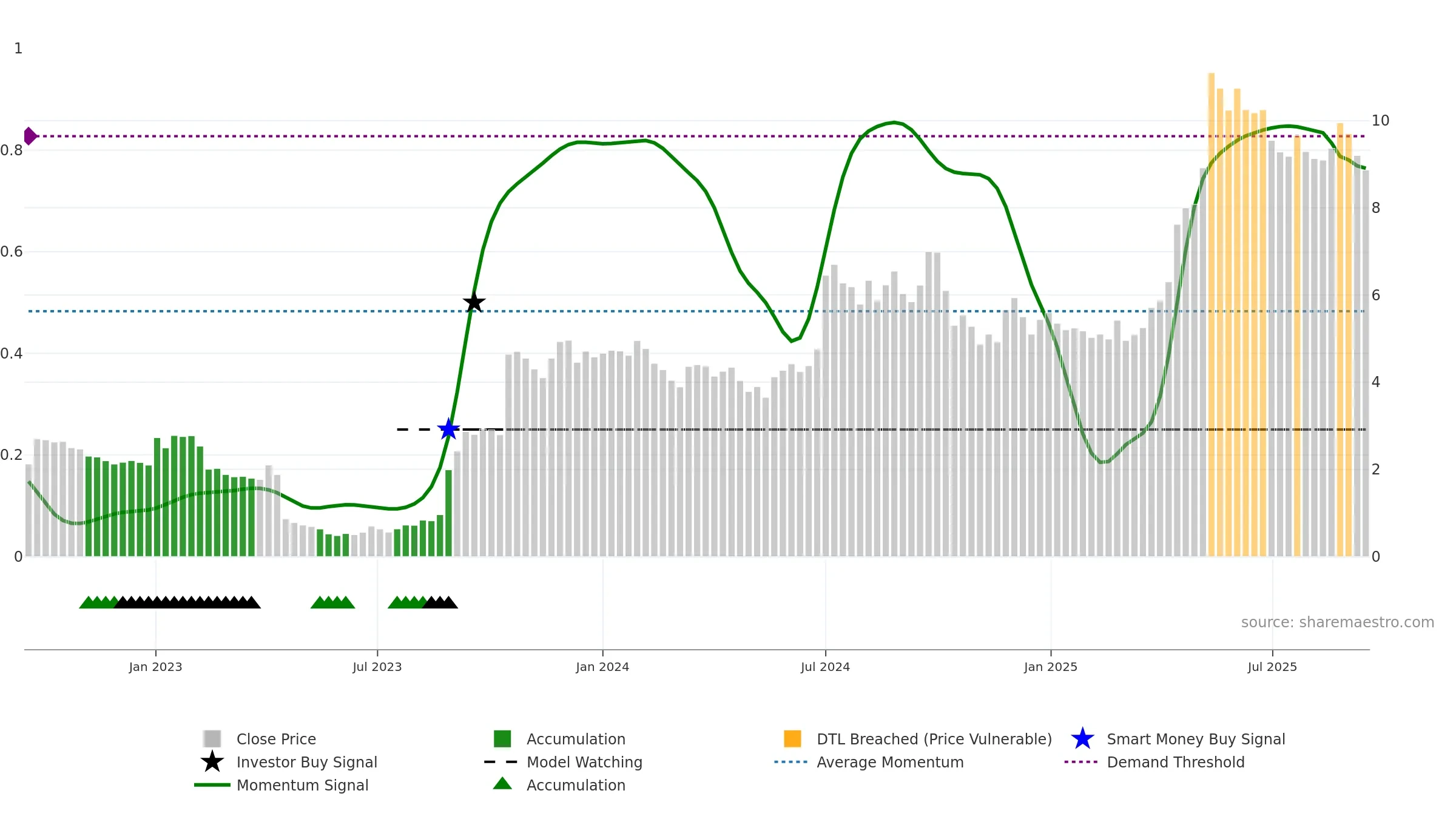
Task: Click the blue star Smart Money legend icon
Action: tap(1082, 738)
